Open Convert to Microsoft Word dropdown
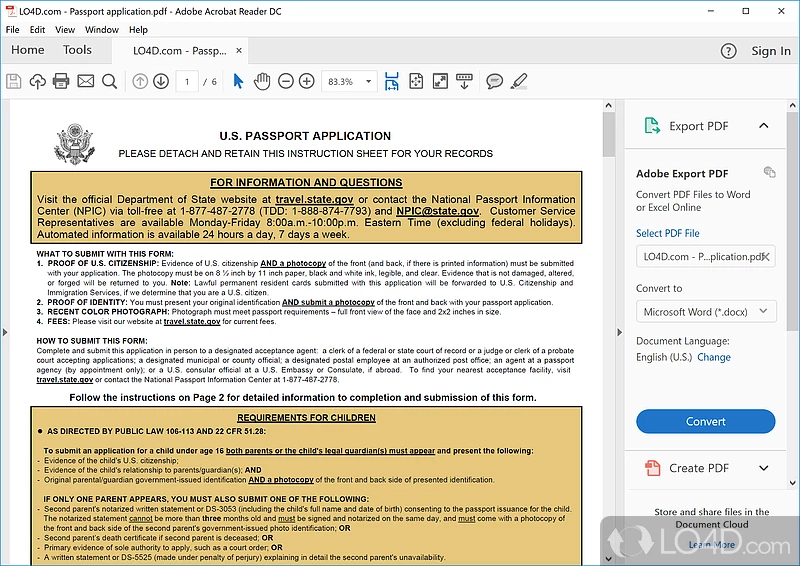The height and width of the screenshot is (566, 800). (706, 311)
